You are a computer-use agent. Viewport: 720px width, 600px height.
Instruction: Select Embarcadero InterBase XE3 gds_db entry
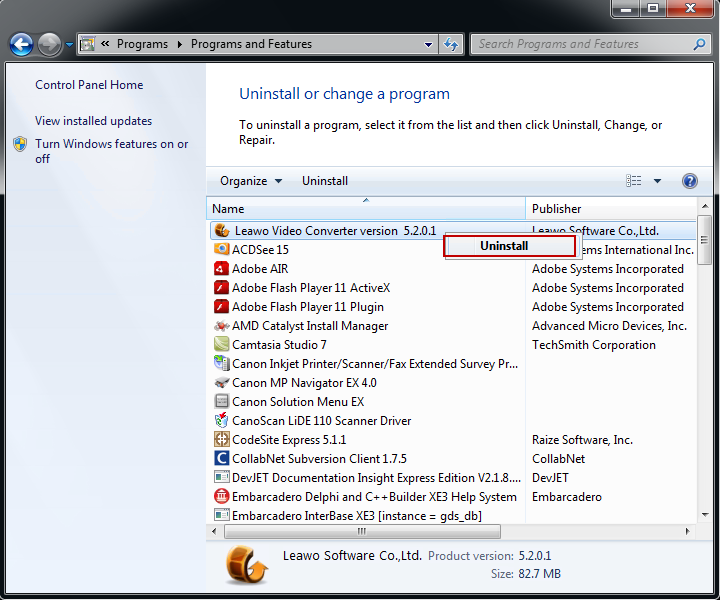click(x=357, y=516)
